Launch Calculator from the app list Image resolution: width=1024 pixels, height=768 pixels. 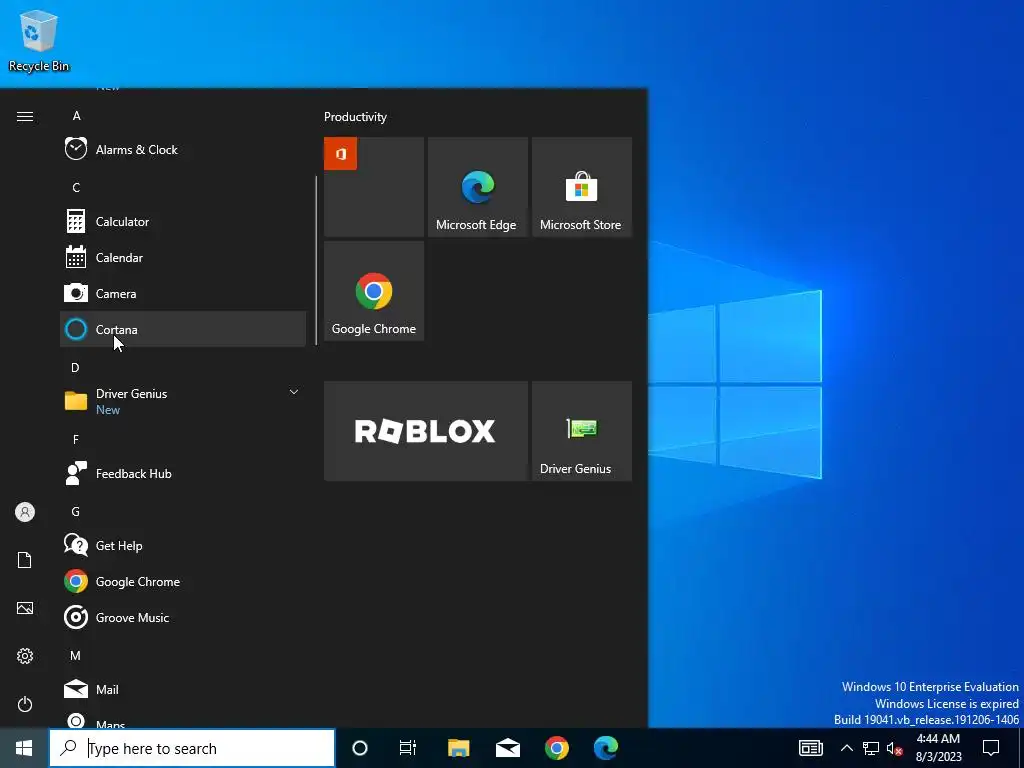(x=183, y=221)
